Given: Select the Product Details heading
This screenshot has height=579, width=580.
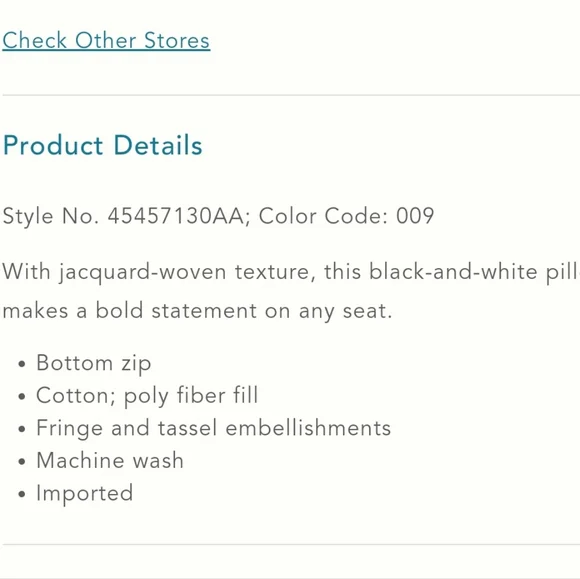Looking at the screenshot, I should click(x=102, y=145).
